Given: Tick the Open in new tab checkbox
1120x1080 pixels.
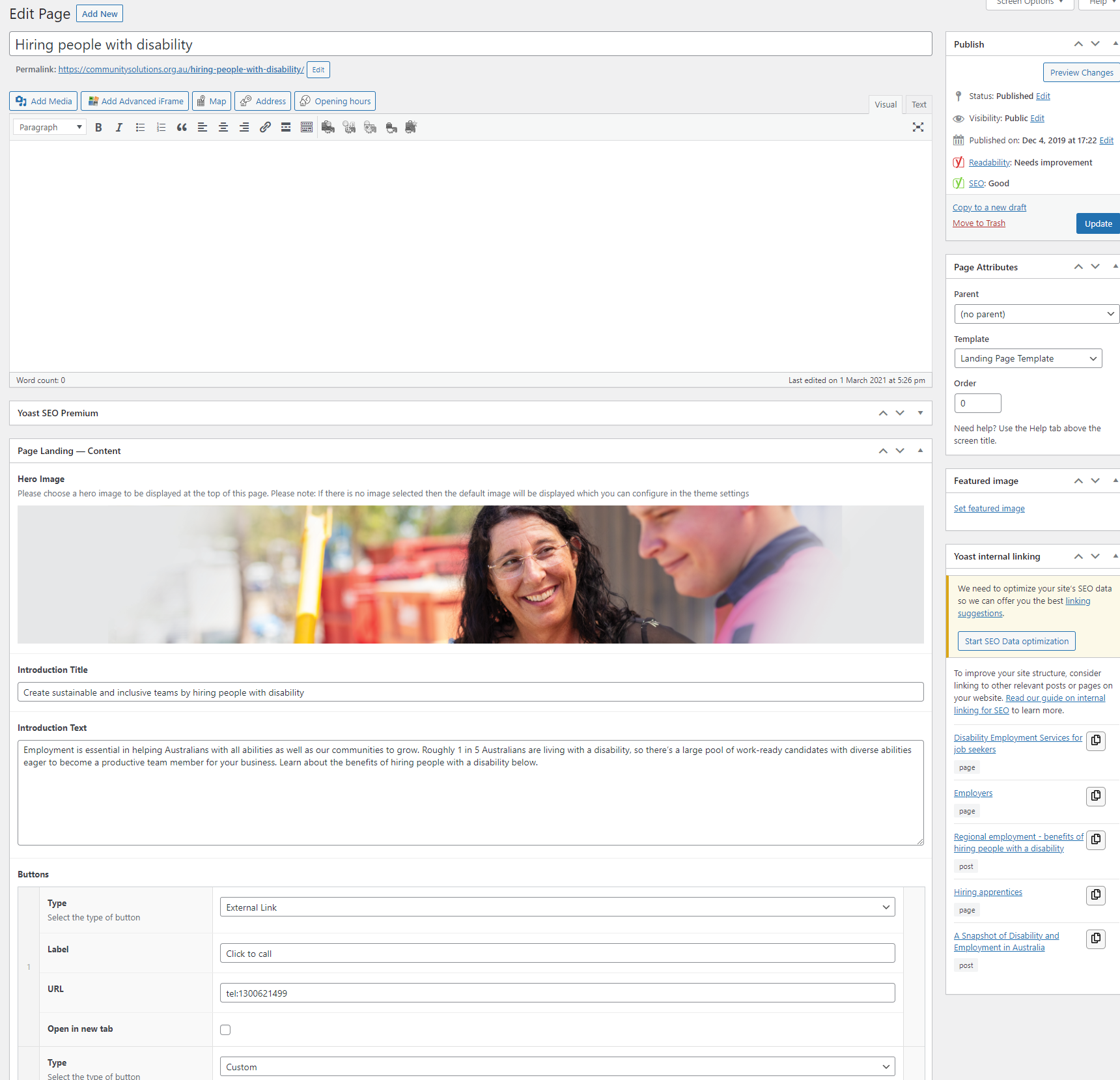Looking at the screenshot, I should 225,1030.
